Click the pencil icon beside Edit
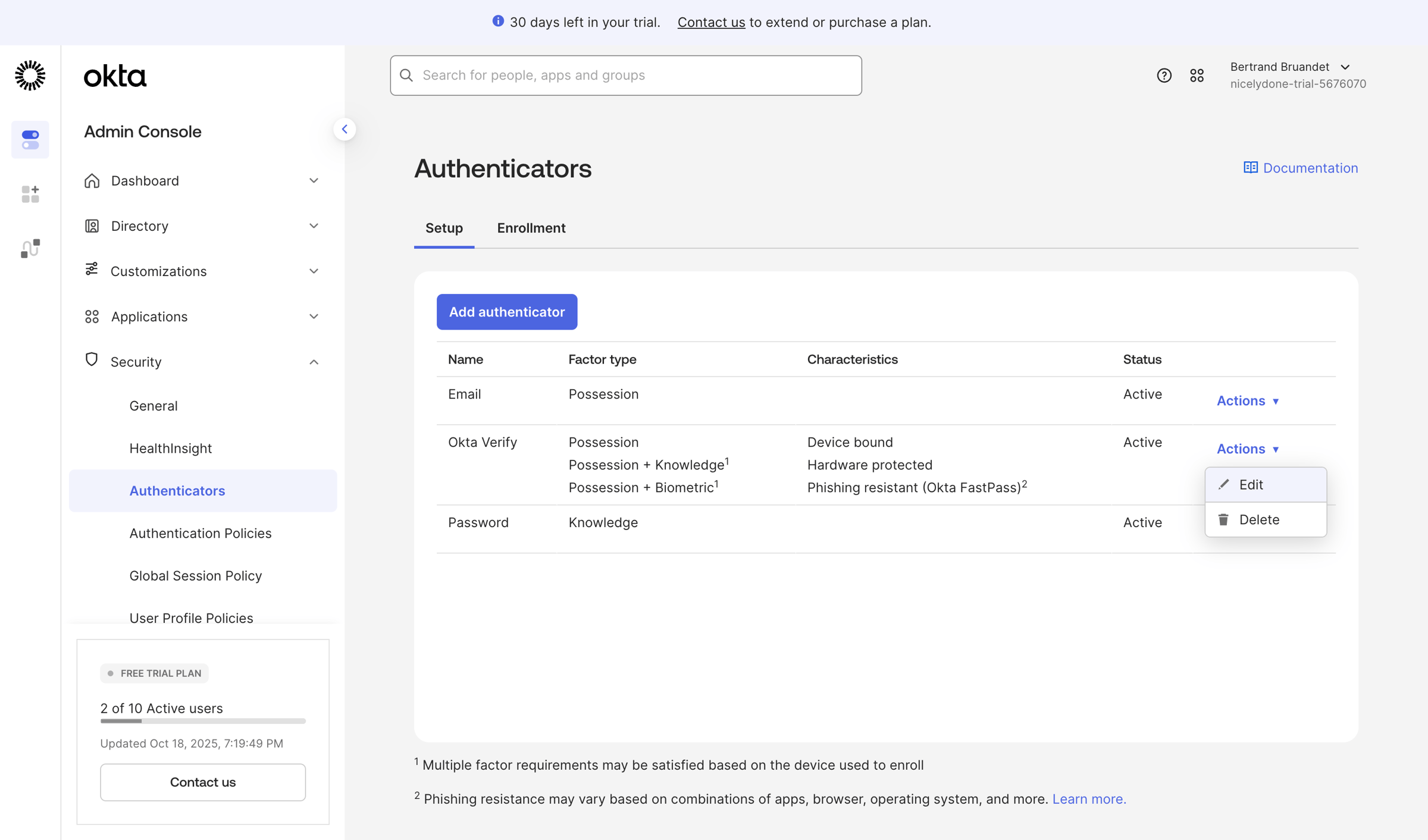This screenshot has width=1428, height=840. 1223,484
